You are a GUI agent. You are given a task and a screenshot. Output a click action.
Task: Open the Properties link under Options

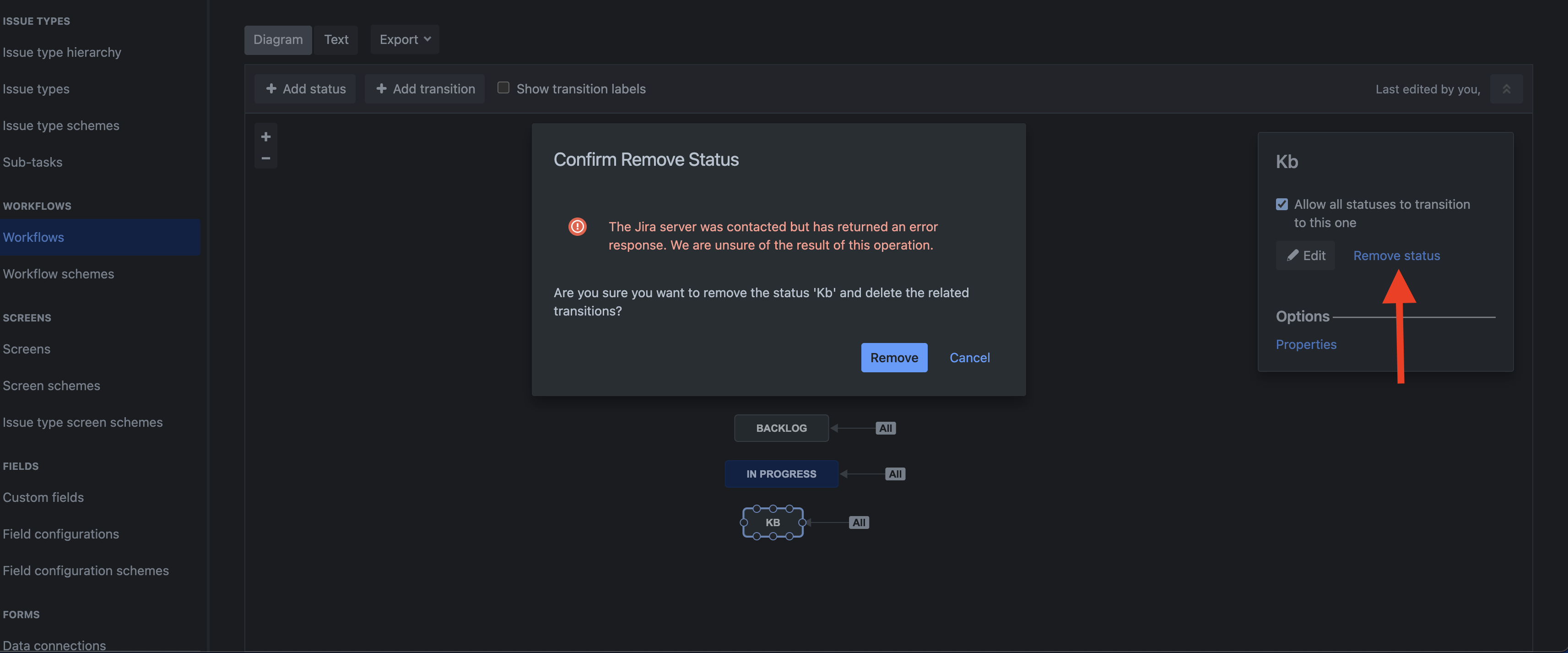tap(1306, 344)
